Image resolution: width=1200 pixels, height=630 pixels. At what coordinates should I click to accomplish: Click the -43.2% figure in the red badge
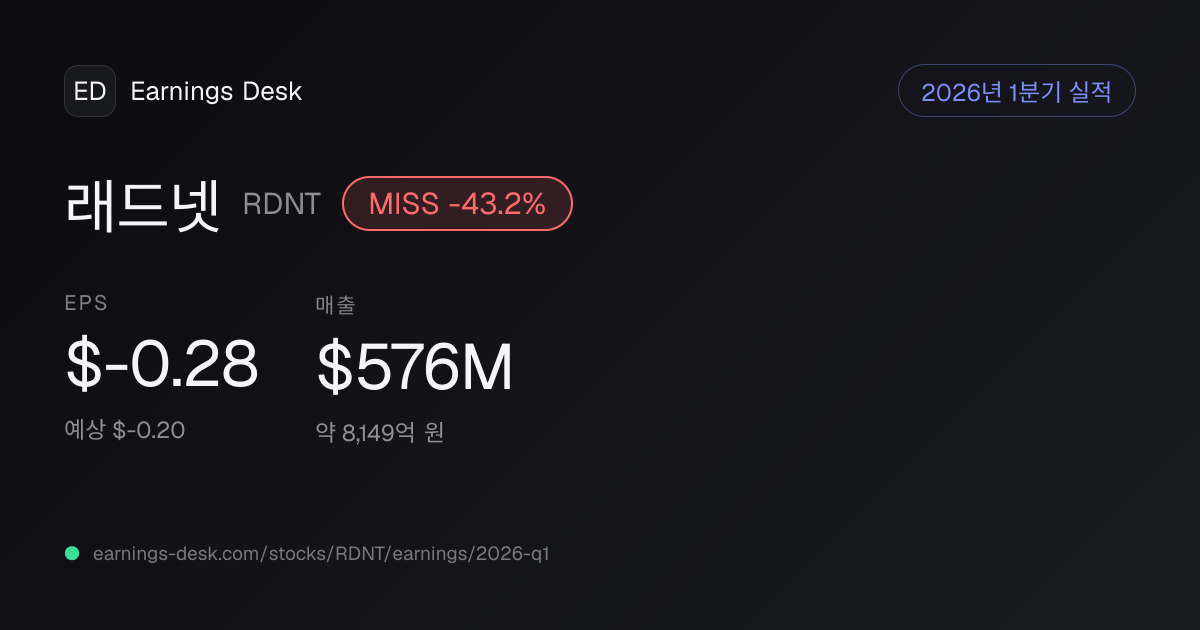pyautogui.click(x=497, y=204)
